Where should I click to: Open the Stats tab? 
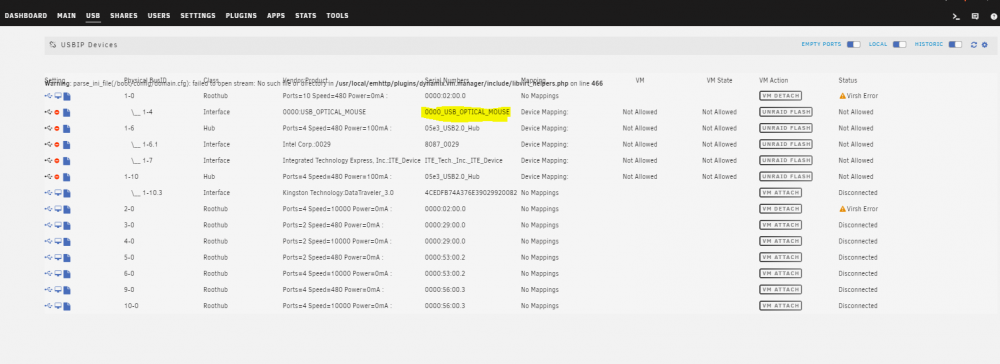coord(305,15)
